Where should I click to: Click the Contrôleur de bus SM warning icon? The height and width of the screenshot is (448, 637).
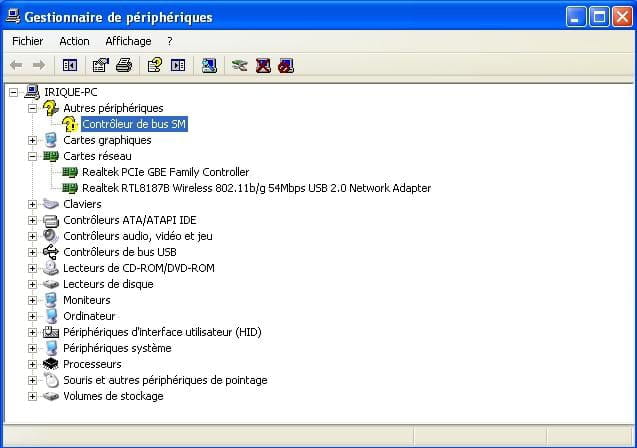(70, 124)
